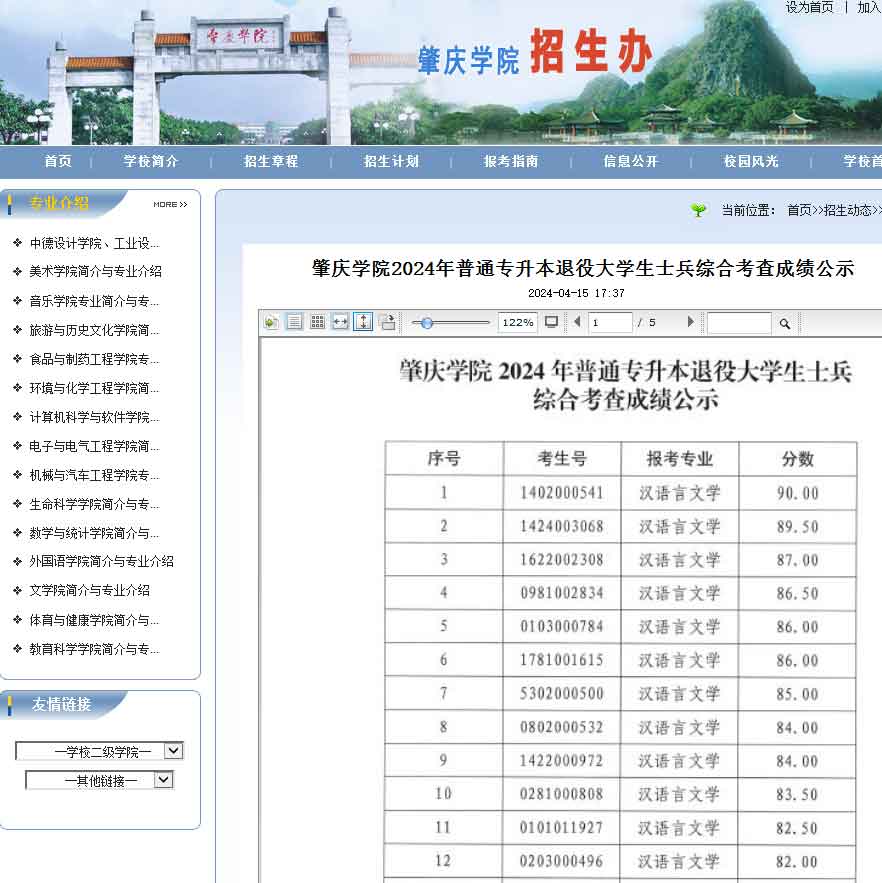Click the first document viewer toolbar icon

[x=271, y=322]
